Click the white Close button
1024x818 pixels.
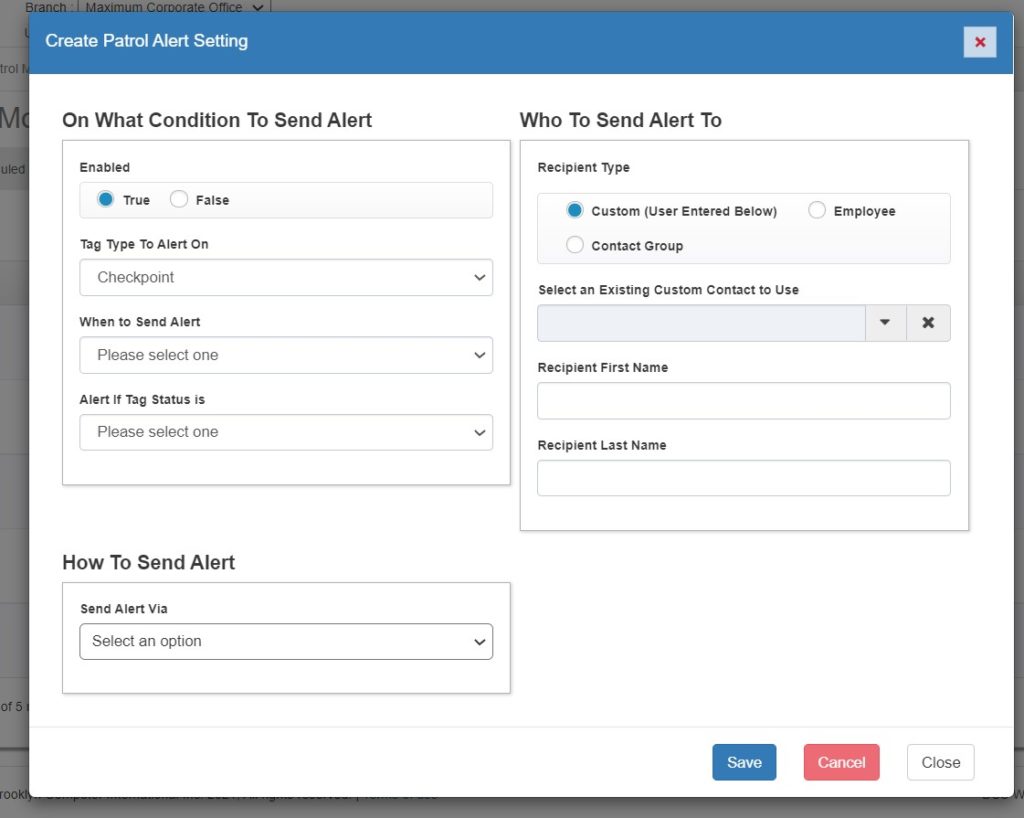[x=940, y=762]
